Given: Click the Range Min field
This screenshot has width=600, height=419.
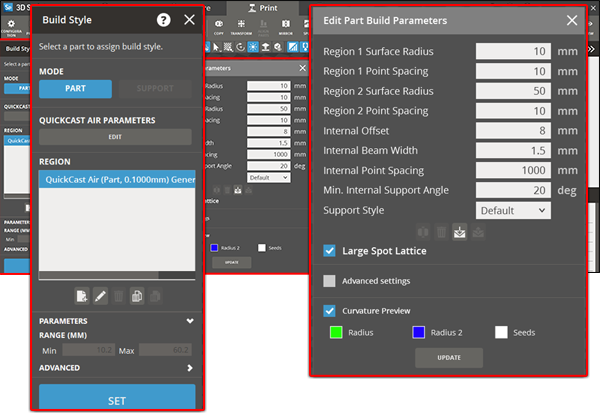Looking at the screenshot, I should [88, 350].
